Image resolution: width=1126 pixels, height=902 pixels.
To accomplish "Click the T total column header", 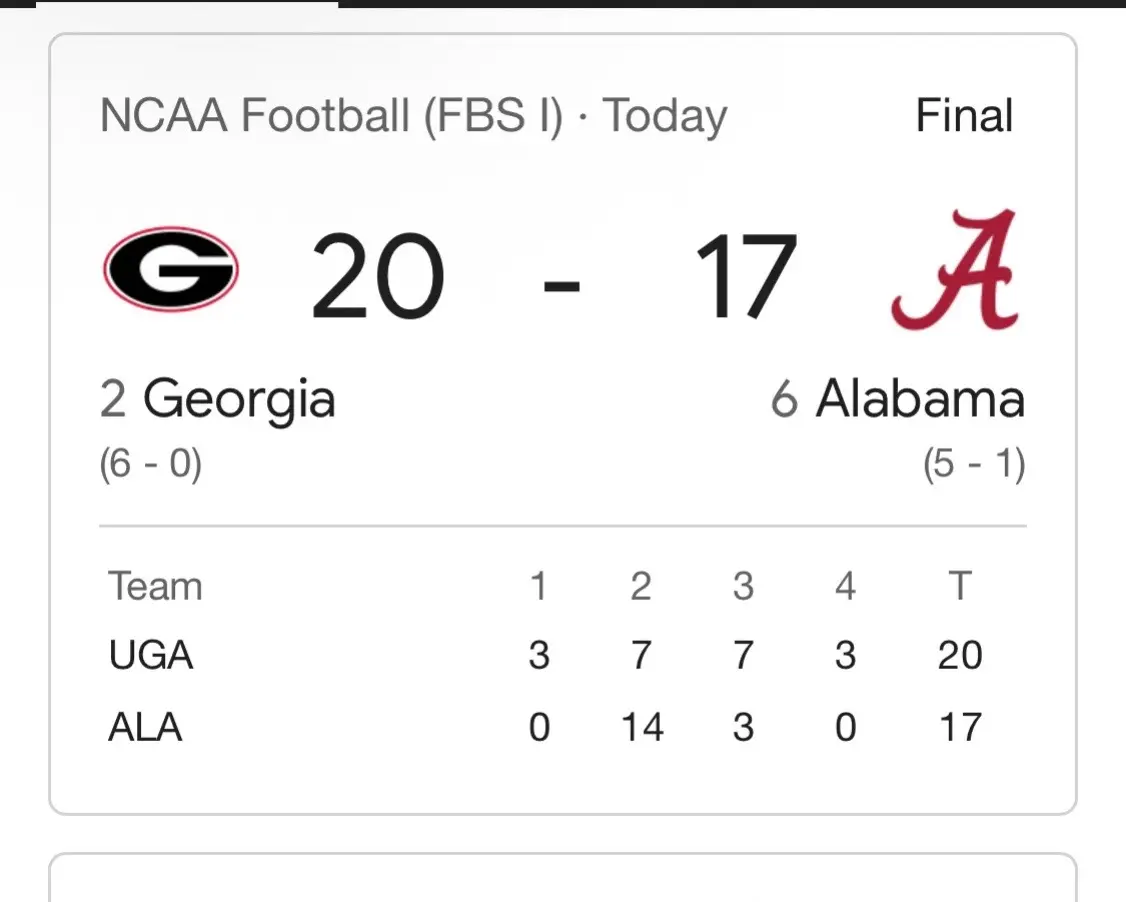I will 960,586.
